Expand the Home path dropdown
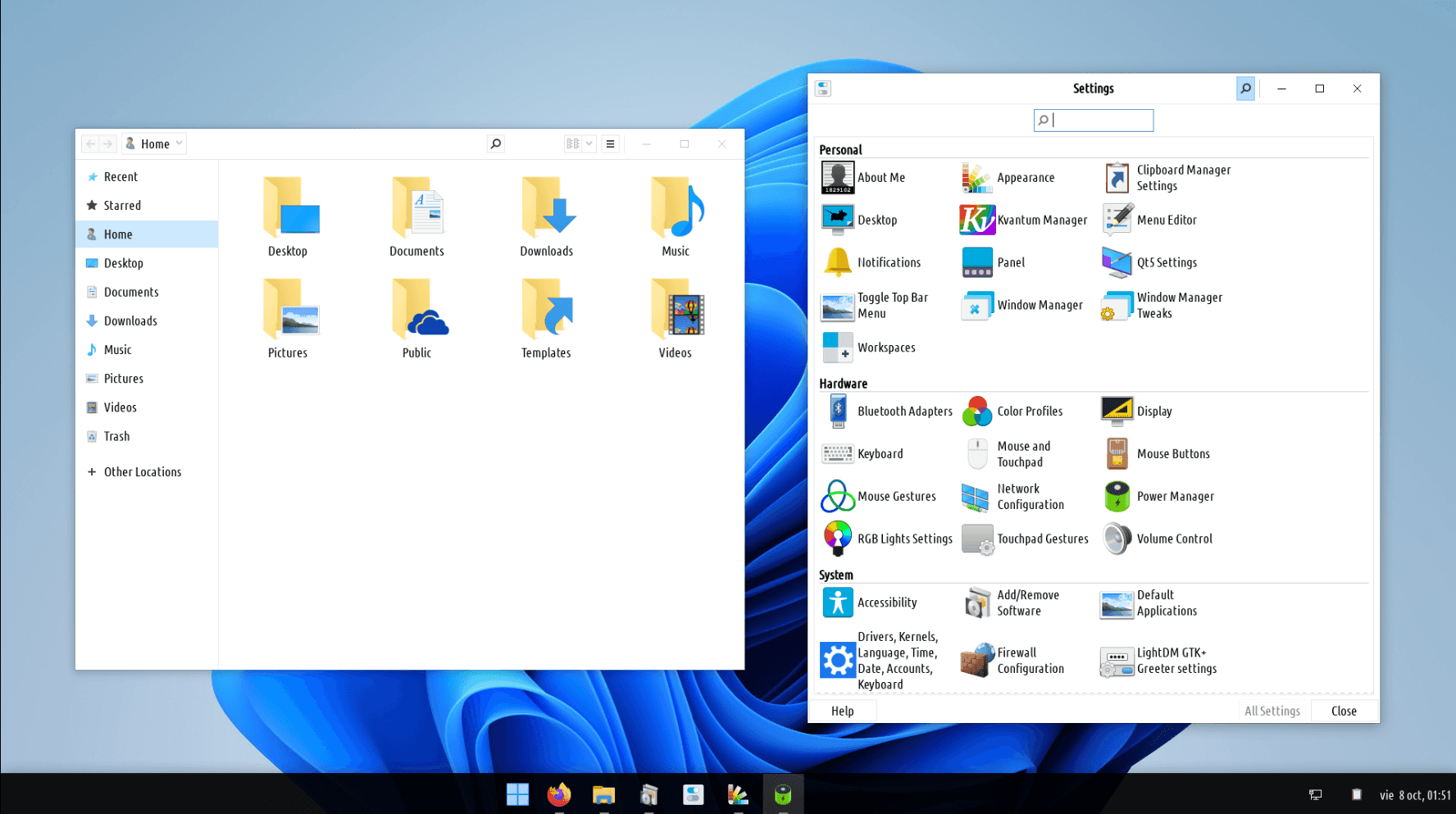1456x814 pixels. pyautogui.click(x=179, y=143)
